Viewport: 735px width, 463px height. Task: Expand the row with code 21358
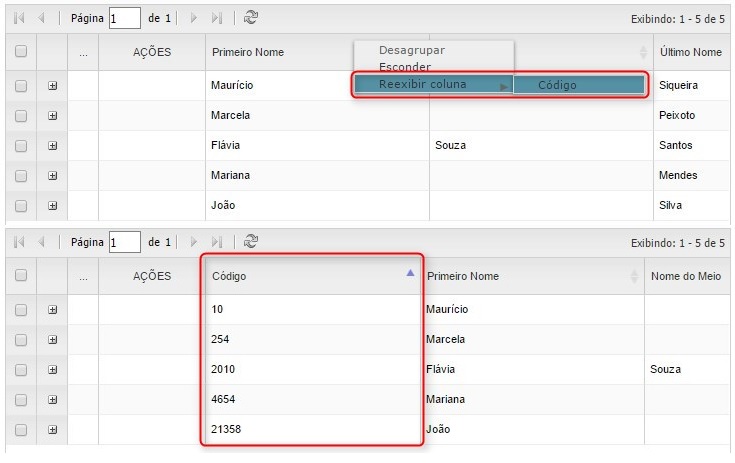click(x=52, y=430)
